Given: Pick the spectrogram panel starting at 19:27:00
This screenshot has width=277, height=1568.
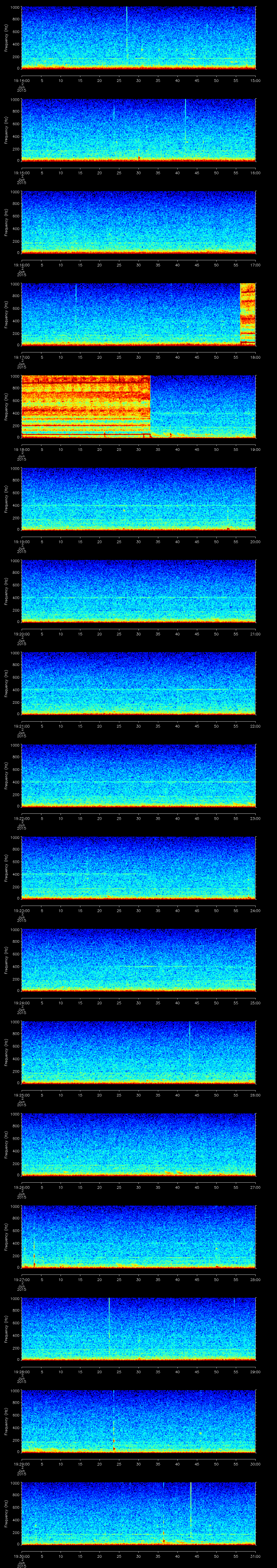Looking at the screenshot, I should [x=138, y=1237].
